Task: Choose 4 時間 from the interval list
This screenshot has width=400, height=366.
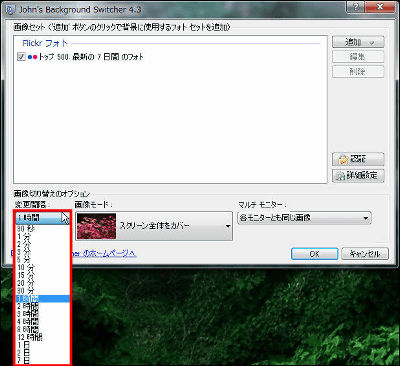Action: 43,322
